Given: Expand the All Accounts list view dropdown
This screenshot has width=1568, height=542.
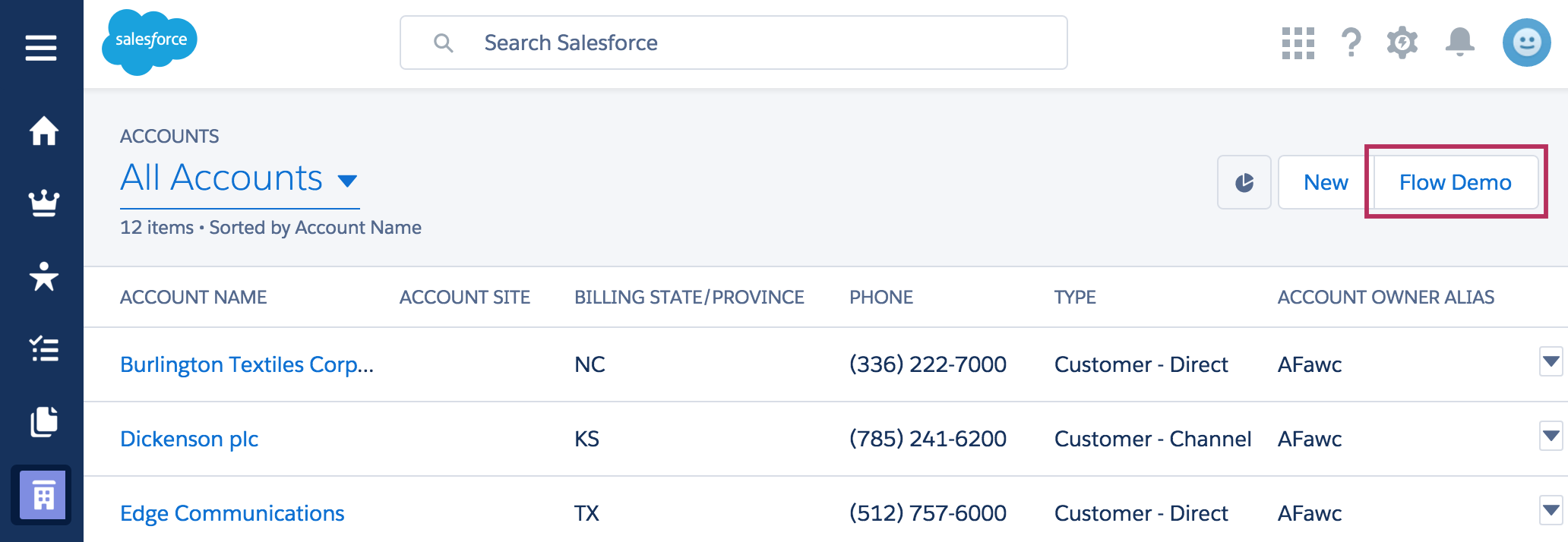Looking at the screenshot, I should tap(347, 181).
